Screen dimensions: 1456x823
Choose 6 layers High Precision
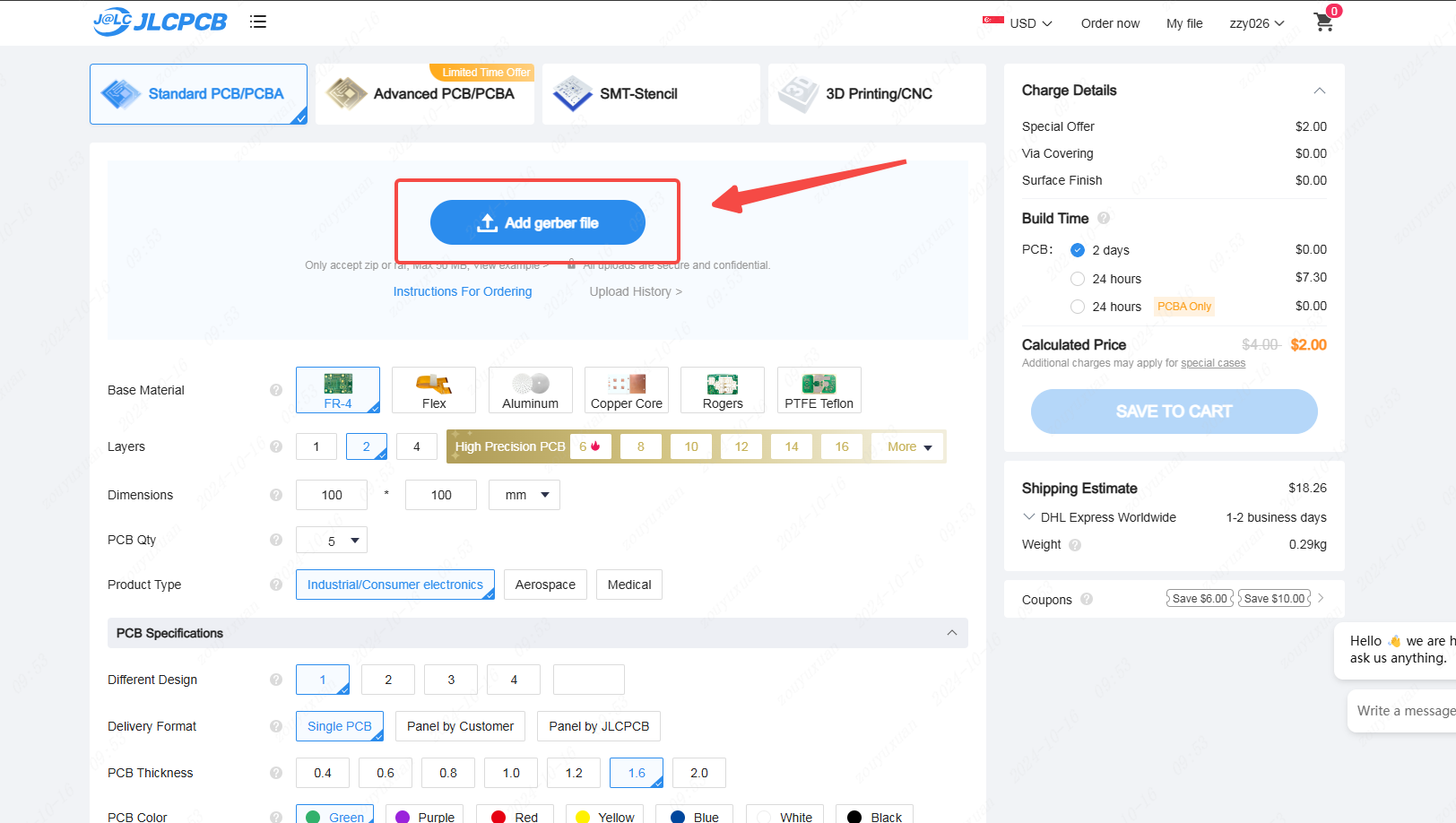(x=590, y=446)
